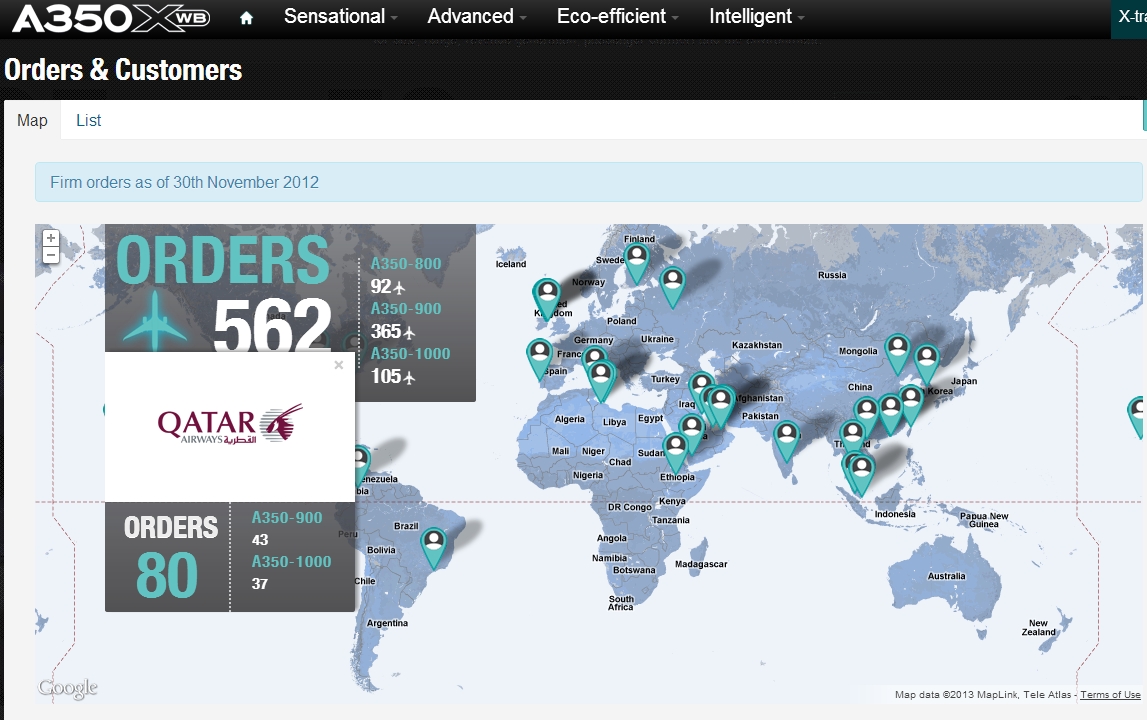Click the Qatar Airways logo
This screenshot has height=720, width=1147.
(230, 424)
